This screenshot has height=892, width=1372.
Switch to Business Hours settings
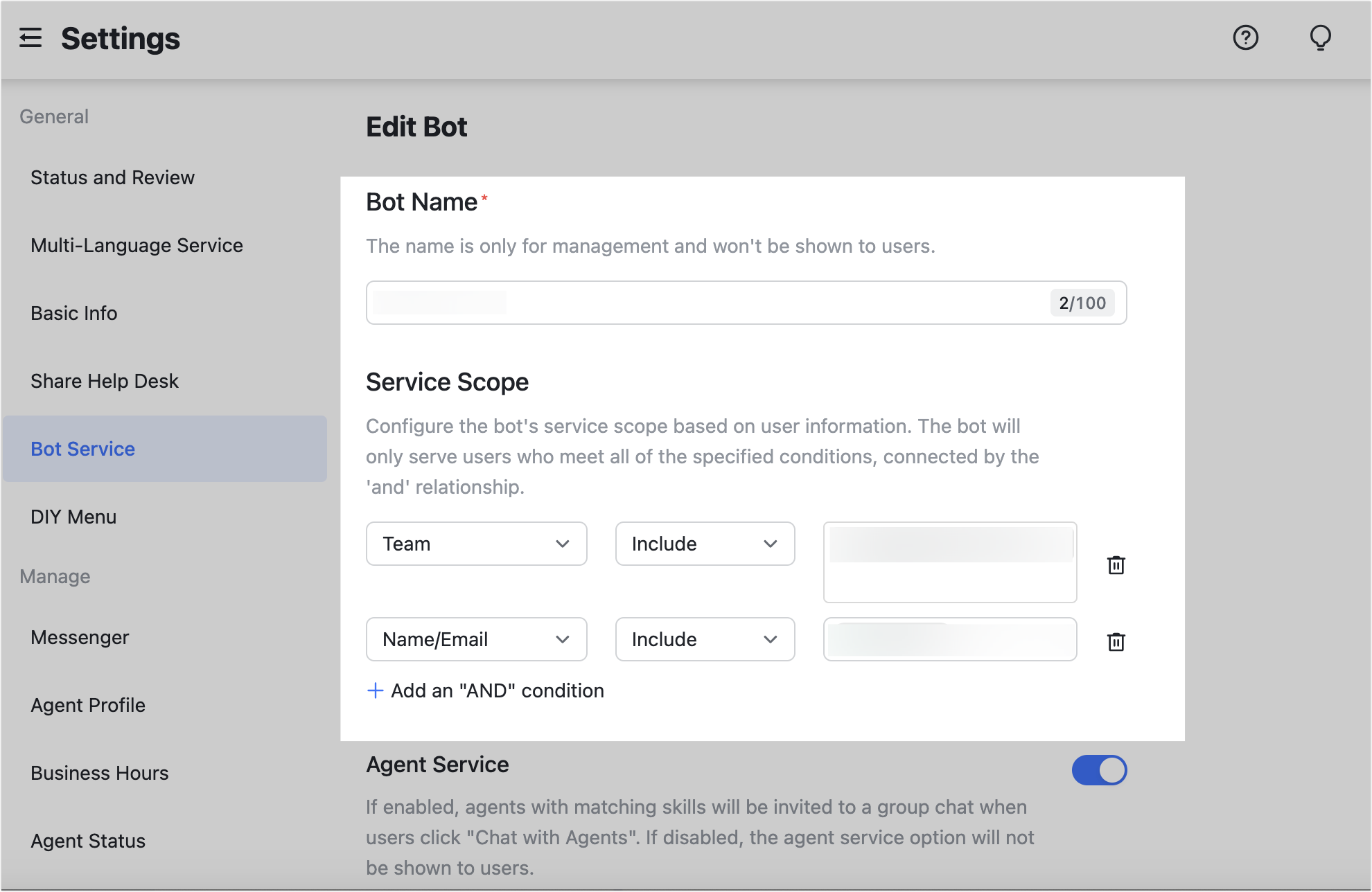coord(99,773)
